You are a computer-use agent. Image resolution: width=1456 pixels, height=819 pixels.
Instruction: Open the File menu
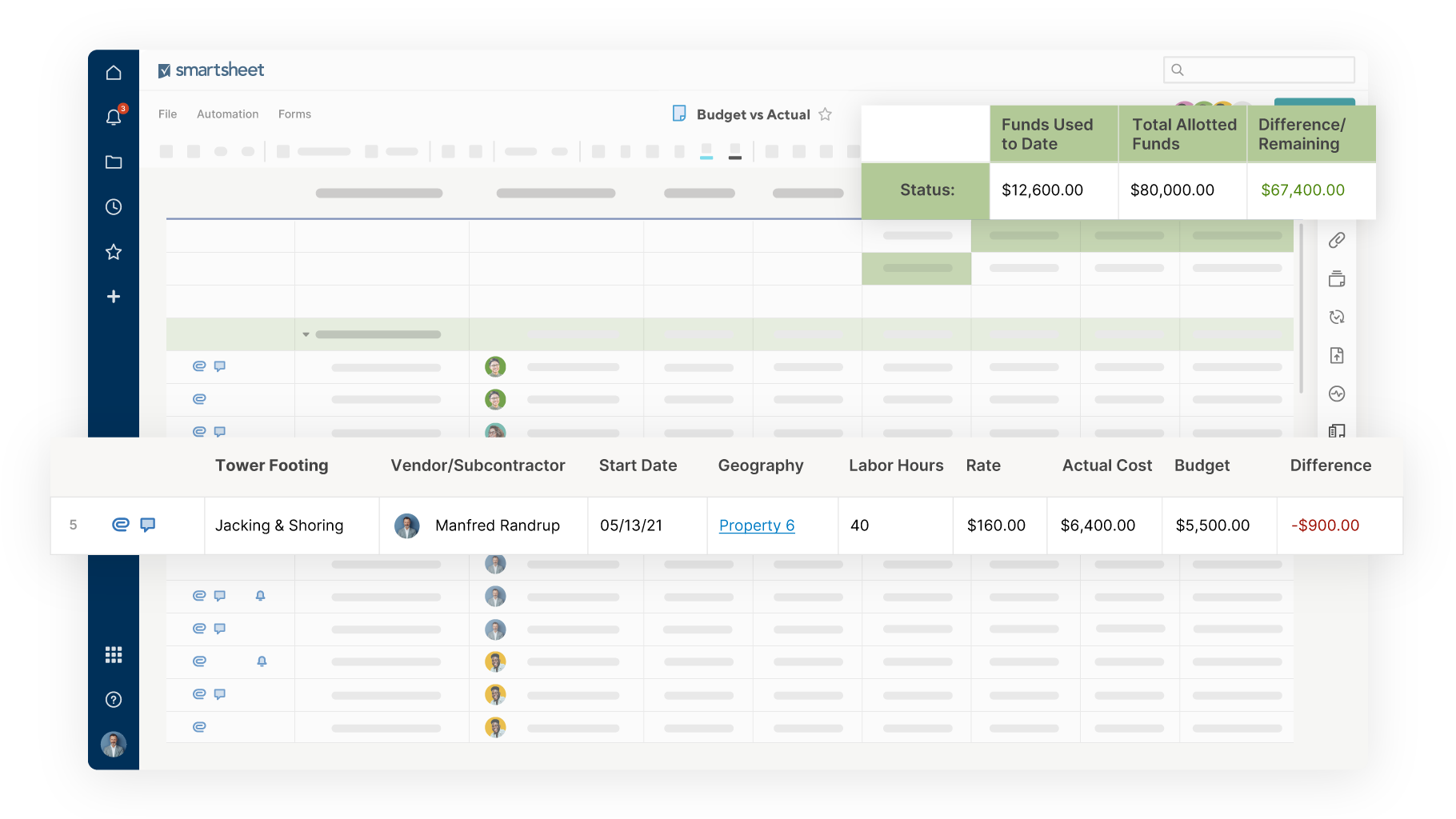[167, 114]
